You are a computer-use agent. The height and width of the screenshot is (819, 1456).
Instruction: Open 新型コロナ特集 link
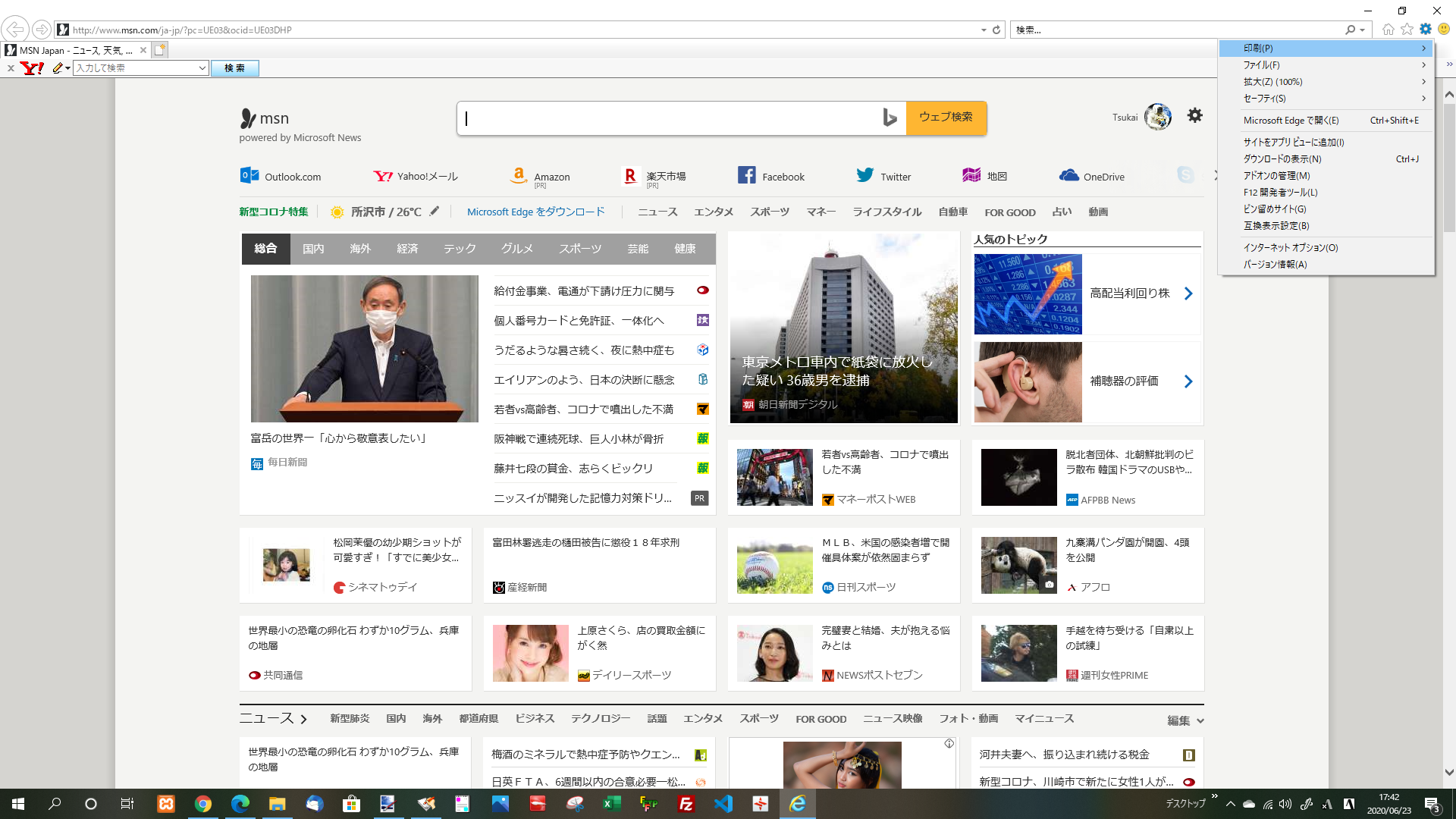click(x=274, y=212)
